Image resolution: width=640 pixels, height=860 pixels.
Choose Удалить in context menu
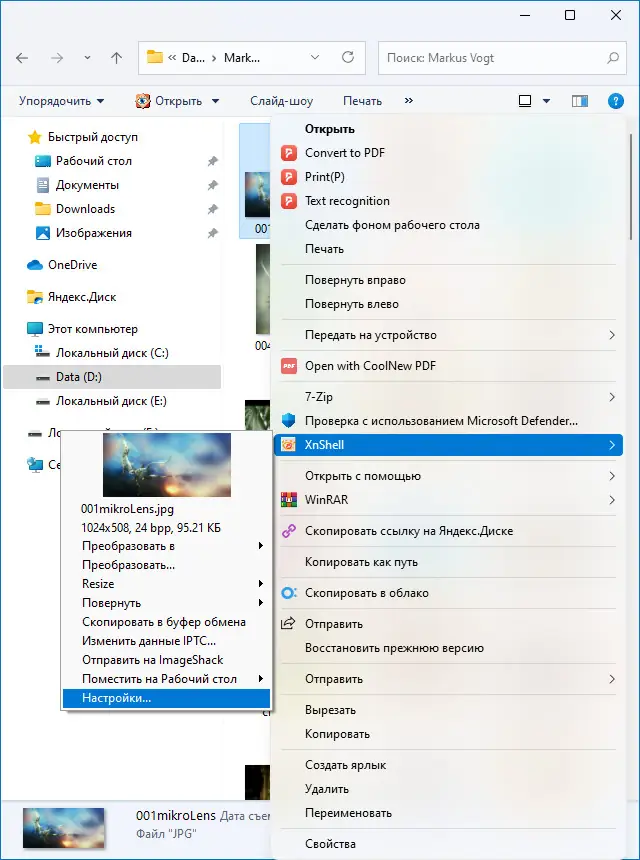point(449,789)
